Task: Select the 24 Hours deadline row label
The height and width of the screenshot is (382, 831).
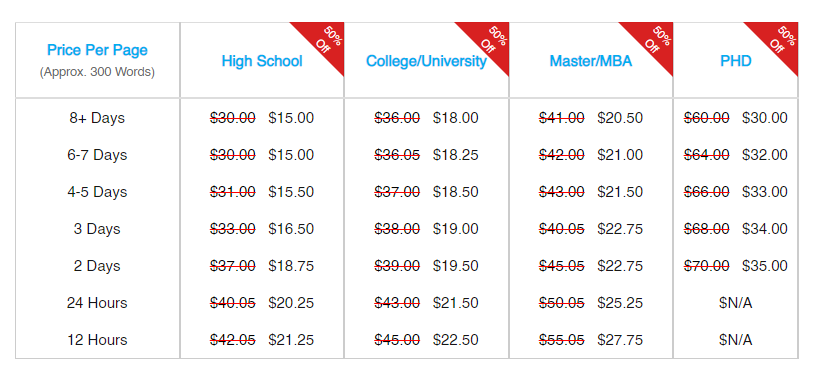Action: 97,303
